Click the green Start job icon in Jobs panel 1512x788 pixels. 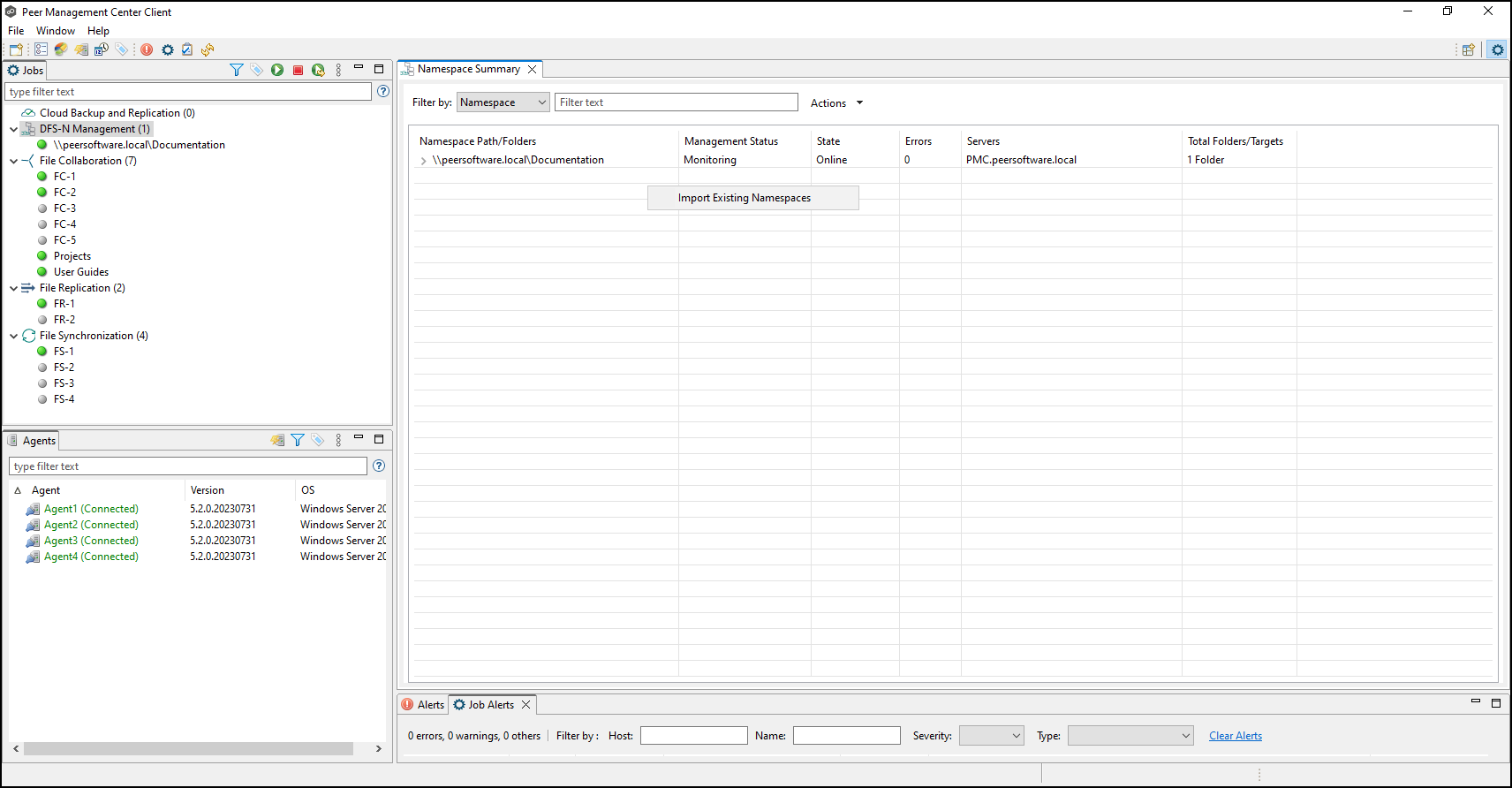coord(277,70)
